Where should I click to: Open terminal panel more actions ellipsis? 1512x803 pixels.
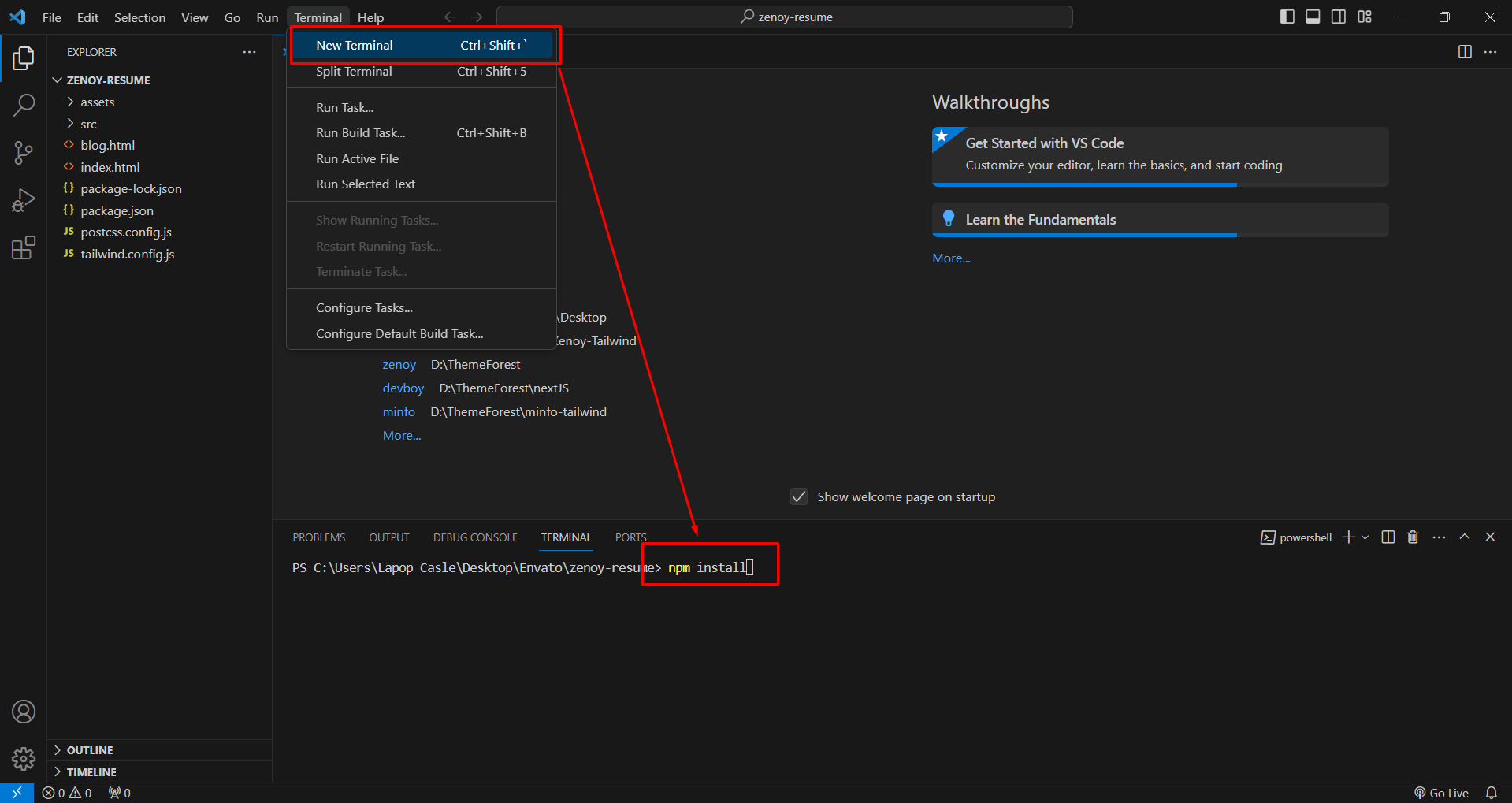[x=1439, y=537]
